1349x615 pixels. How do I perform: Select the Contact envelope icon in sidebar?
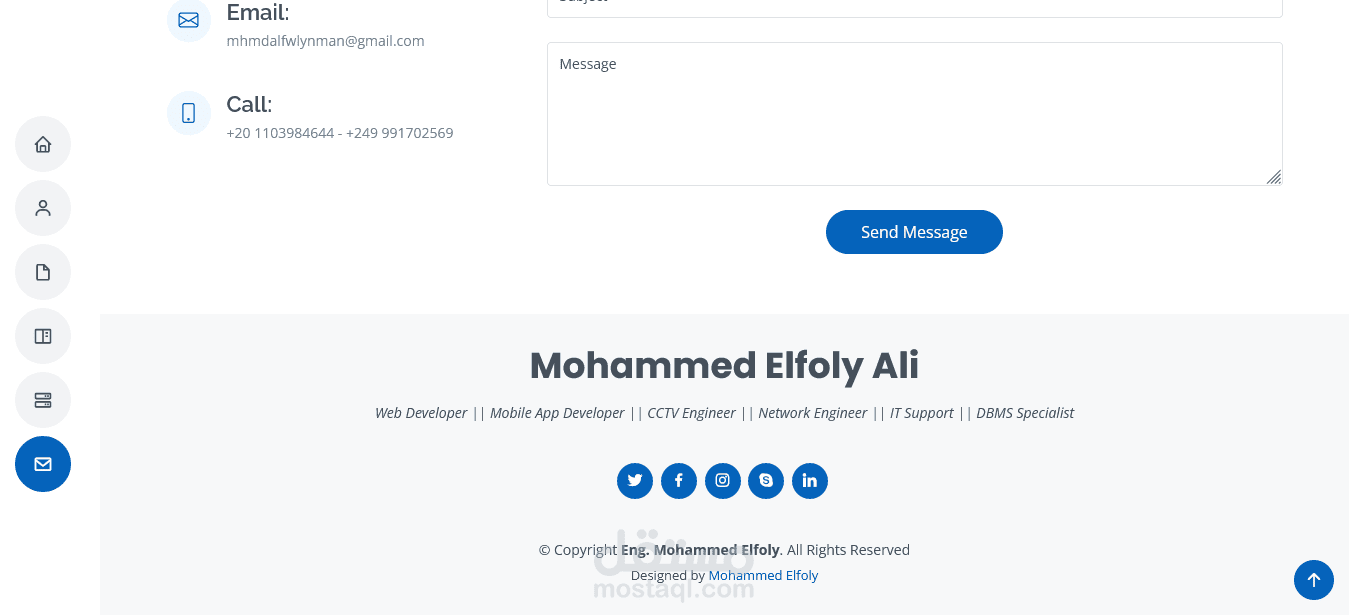click(x=43, y=464)
